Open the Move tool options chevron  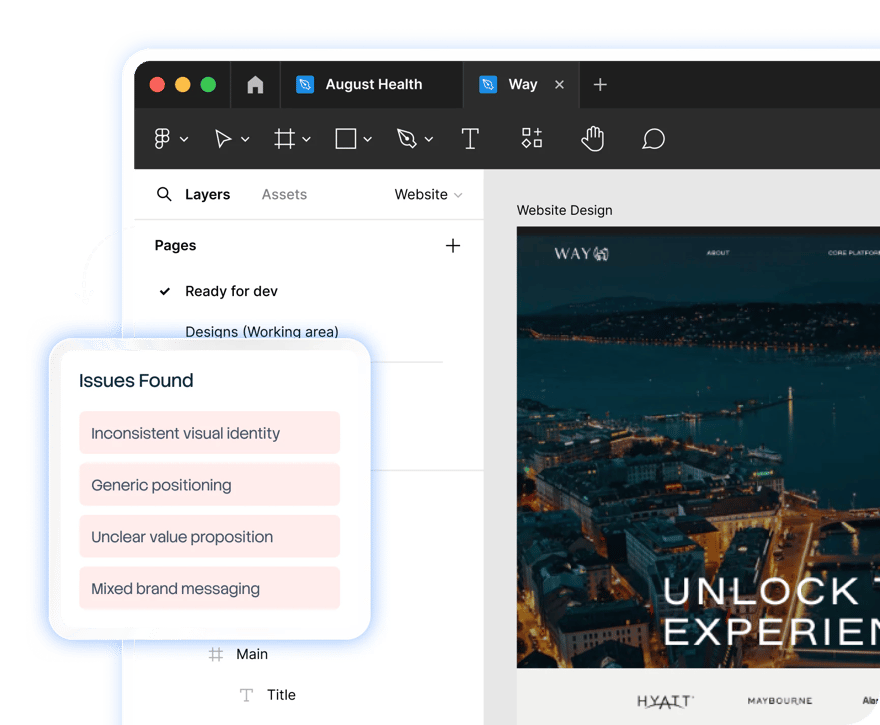[x=245, y=139]
